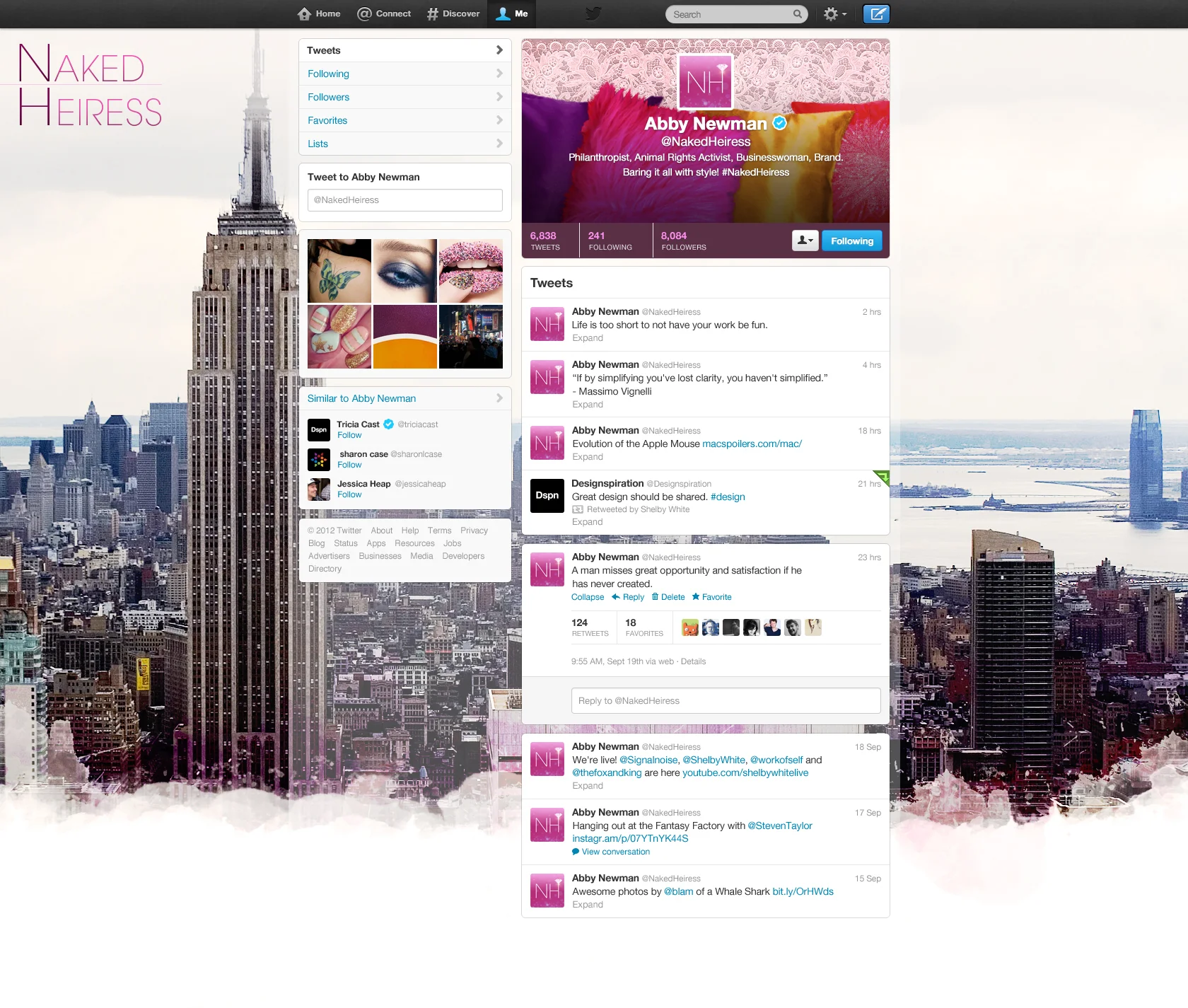Open the #design hashtag
Screen dimensions: 1188x1008
point(728,497)
